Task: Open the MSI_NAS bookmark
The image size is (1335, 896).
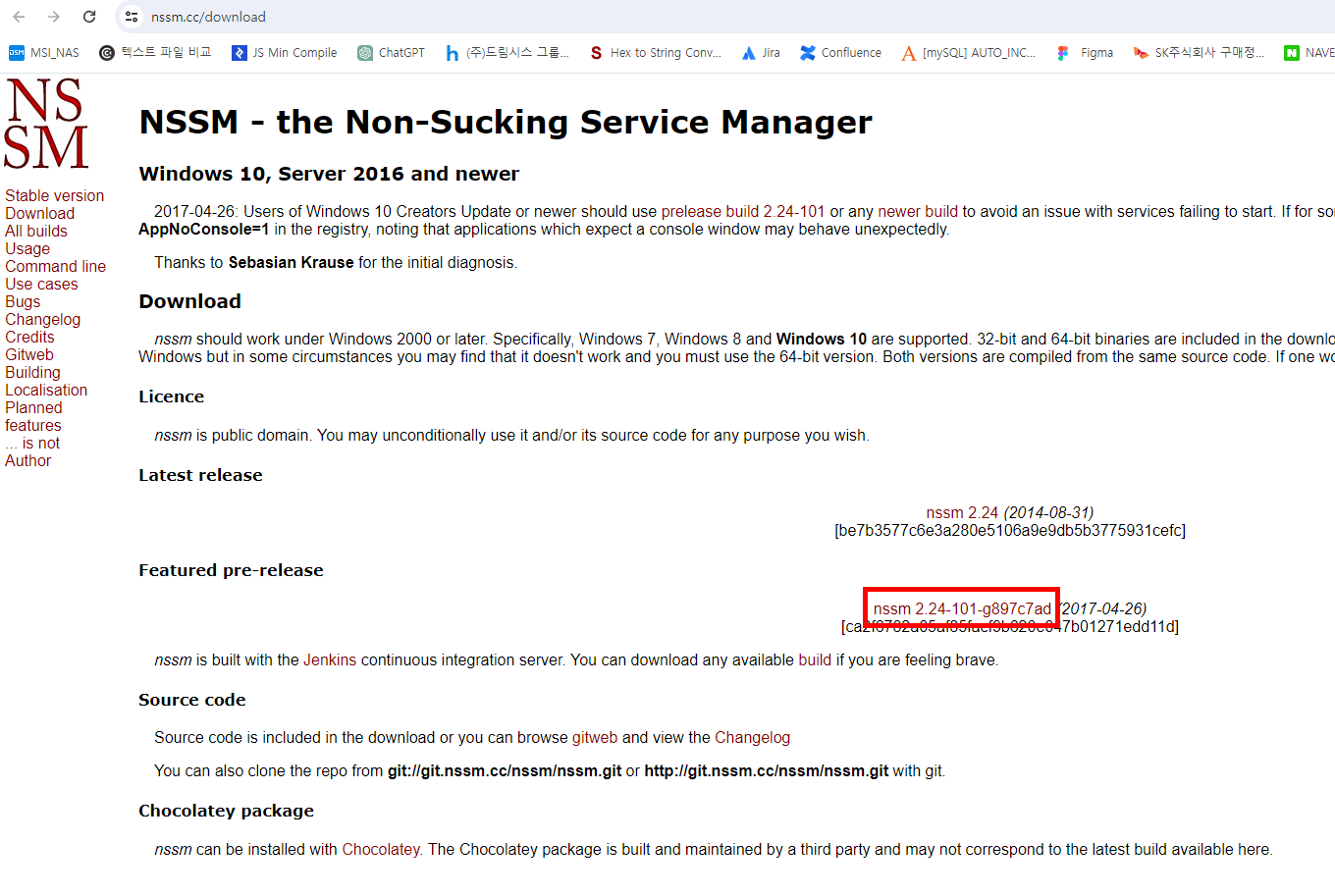Action: pyautogui.click(x=44, y=53)
